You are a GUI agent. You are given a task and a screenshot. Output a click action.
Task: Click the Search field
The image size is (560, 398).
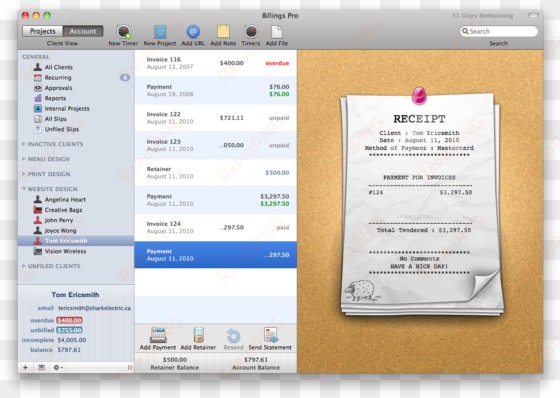(x=499, y=31)
